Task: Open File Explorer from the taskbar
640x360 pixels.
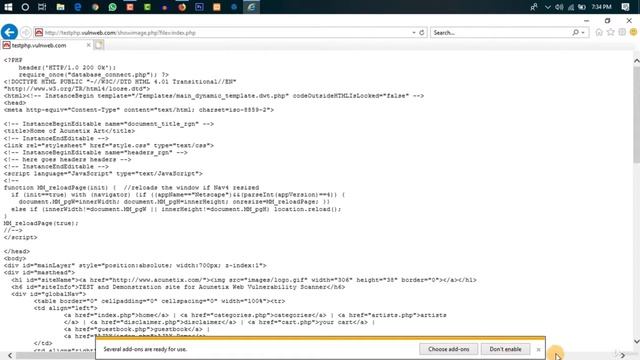Action: coord(60,7)
